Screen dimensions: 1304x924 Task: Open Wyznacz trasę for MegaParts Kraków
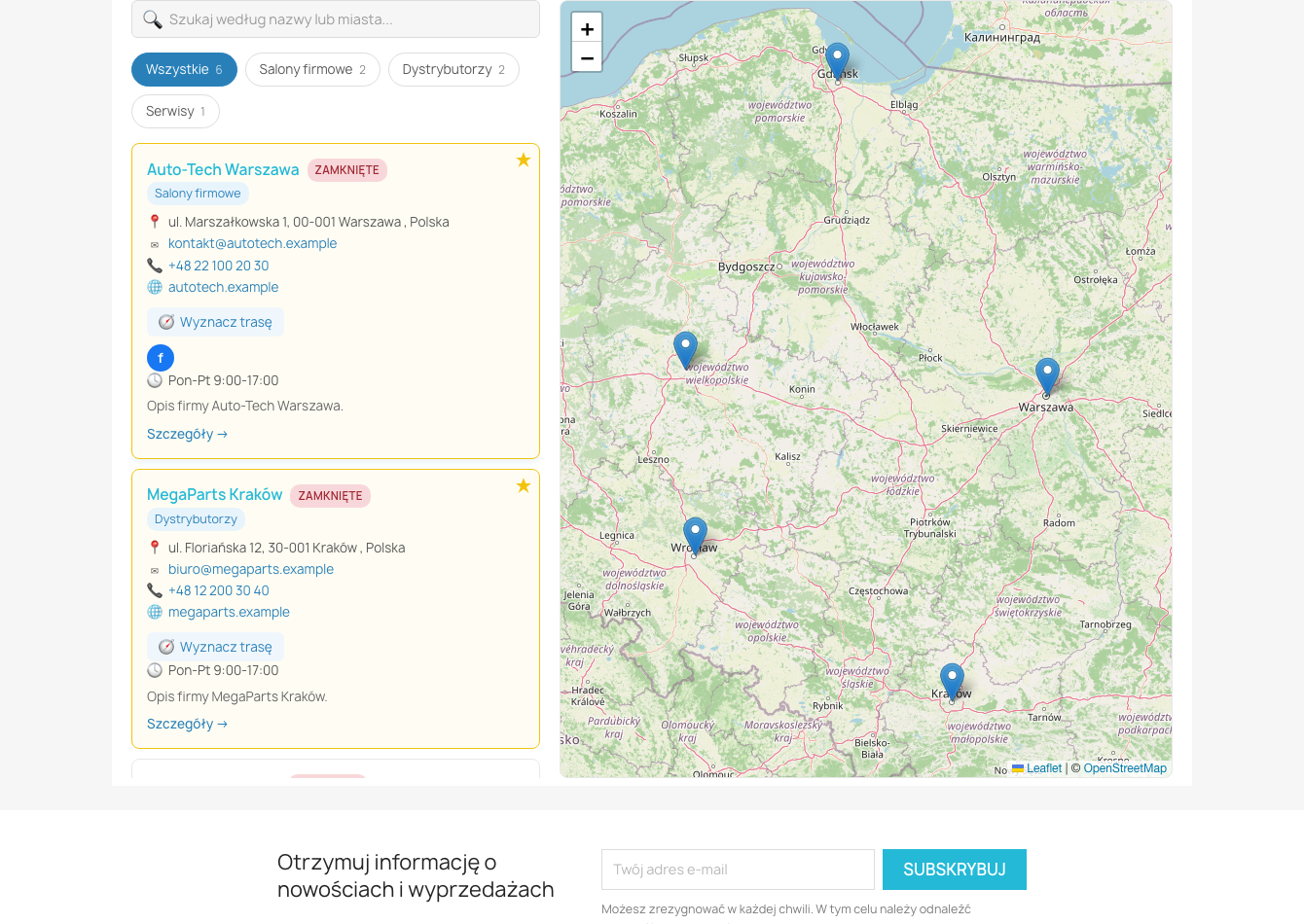click(x=215, y=647)
